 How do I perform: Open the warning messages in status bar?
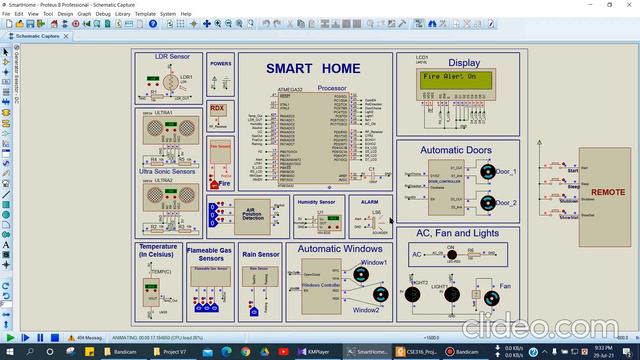[x=85, y=338]
